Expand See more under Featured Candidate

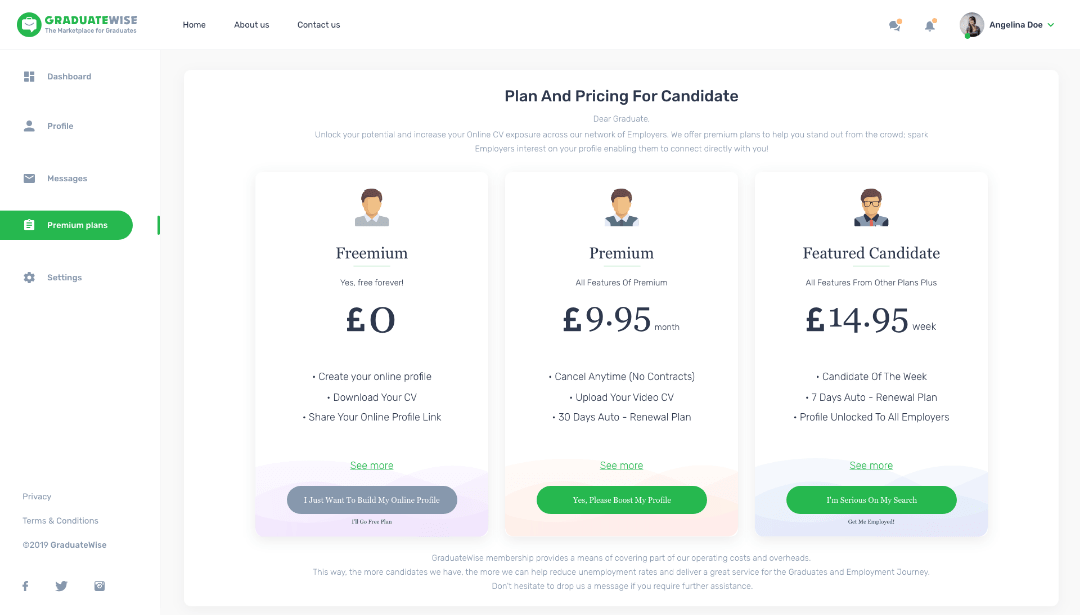tap(871, 466)
